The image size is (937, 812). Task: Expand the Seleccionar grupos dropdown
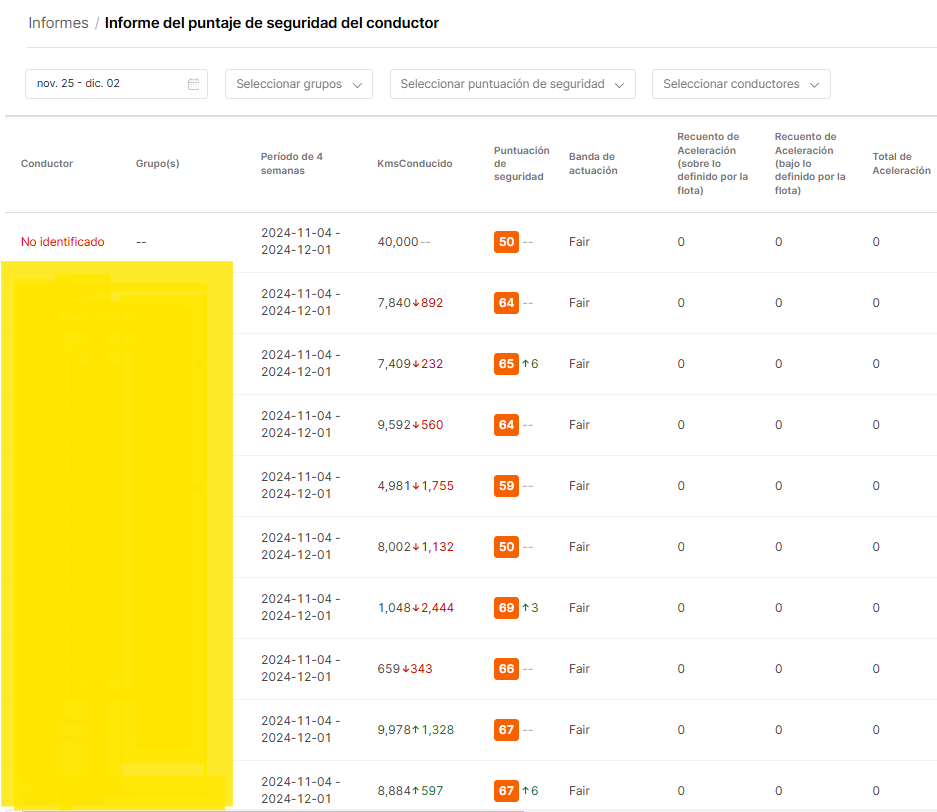(299, 84)
